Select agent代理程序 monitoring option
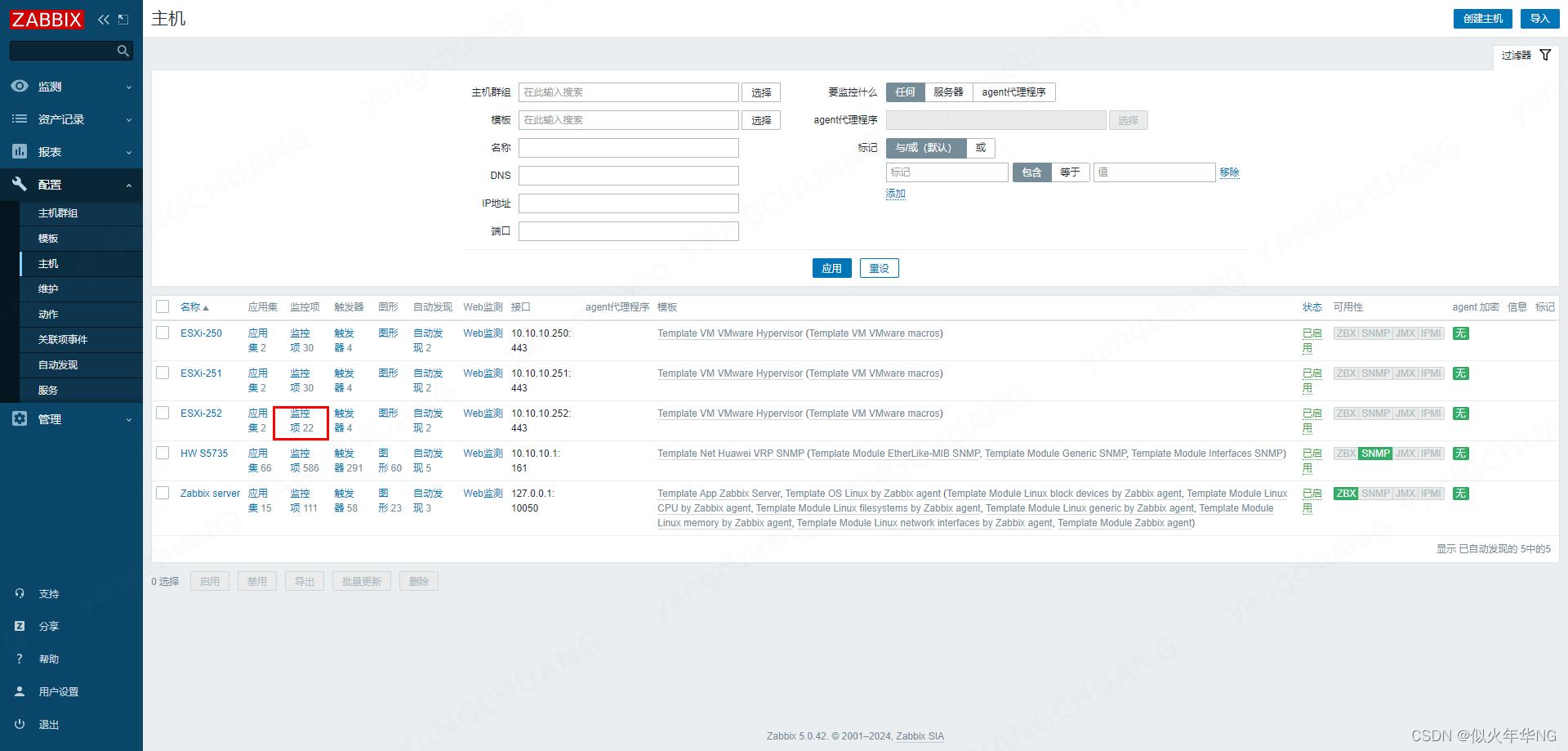 pos(1013,92)
